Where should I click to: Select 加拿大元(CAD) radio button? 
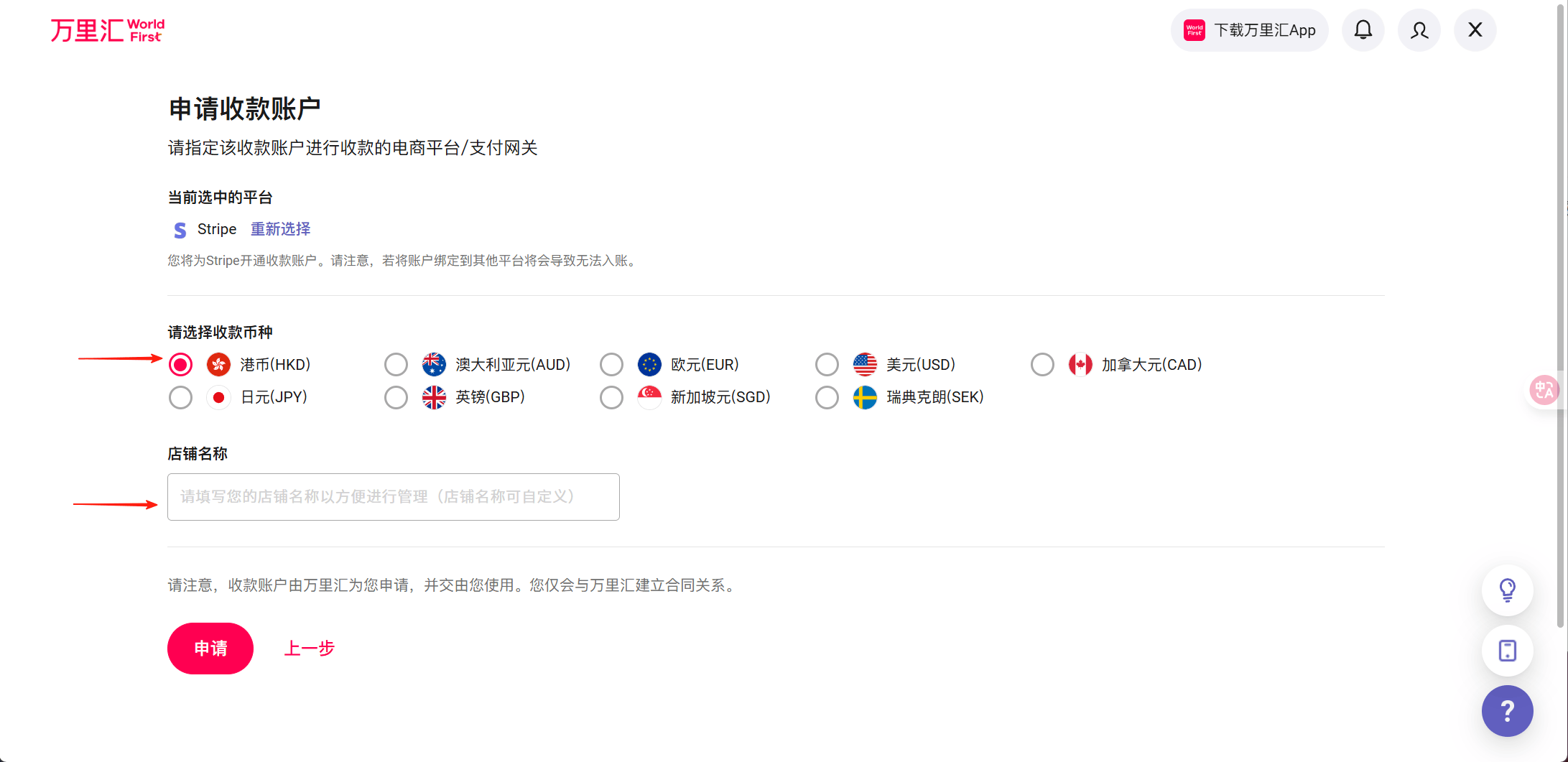pyautogui.click(x=1042, y=365)
